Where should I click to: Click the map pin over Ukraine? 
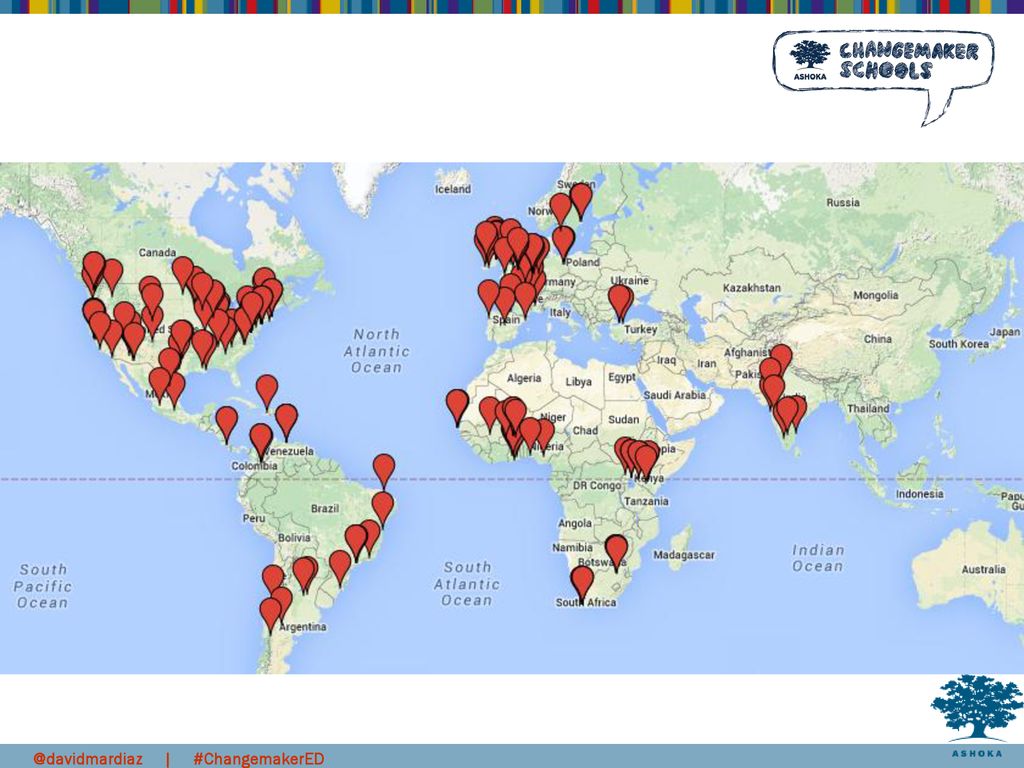pos(620,304)
